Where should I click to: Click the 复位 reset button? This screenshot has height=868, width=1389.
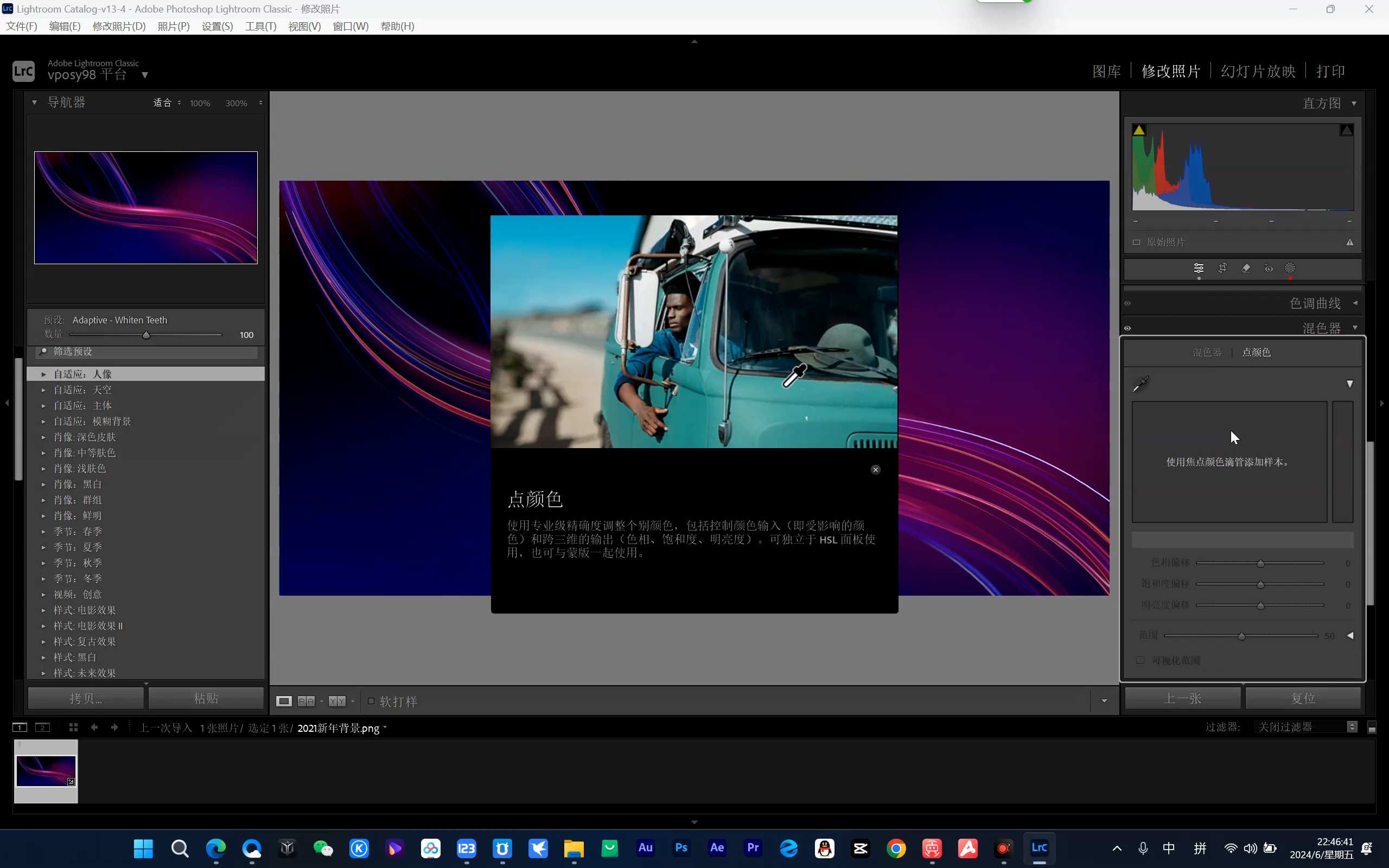[x=1303, y=698]
